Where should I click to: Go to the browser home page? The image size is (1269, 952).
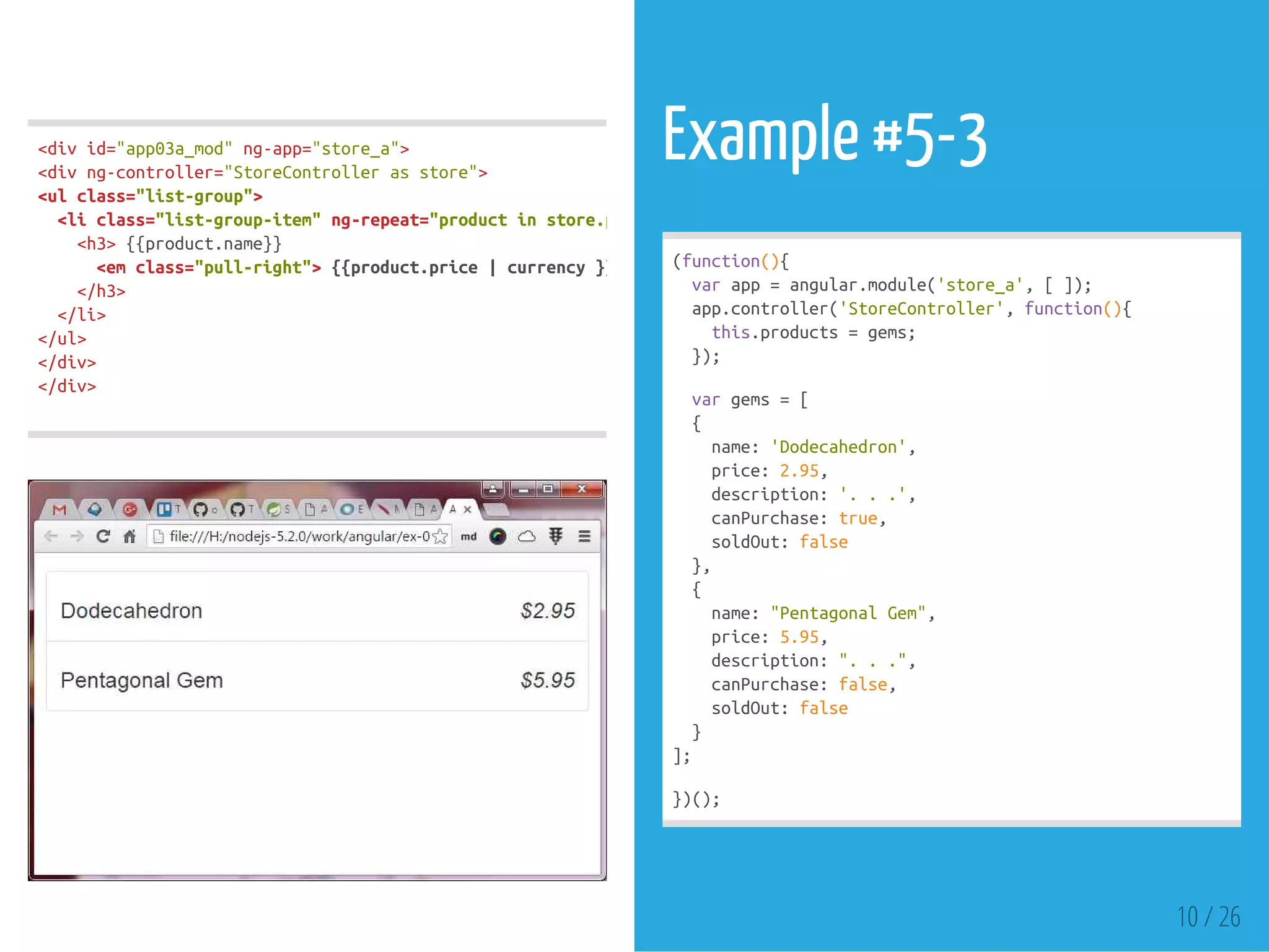(x=129, y=536)
